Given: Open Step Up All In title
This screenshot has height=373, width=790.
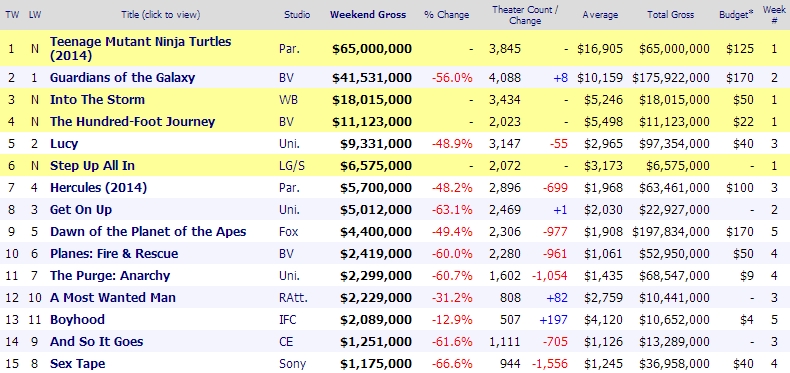Looking at the screenshot, I should pyautogui.click(x=92, y=166).
